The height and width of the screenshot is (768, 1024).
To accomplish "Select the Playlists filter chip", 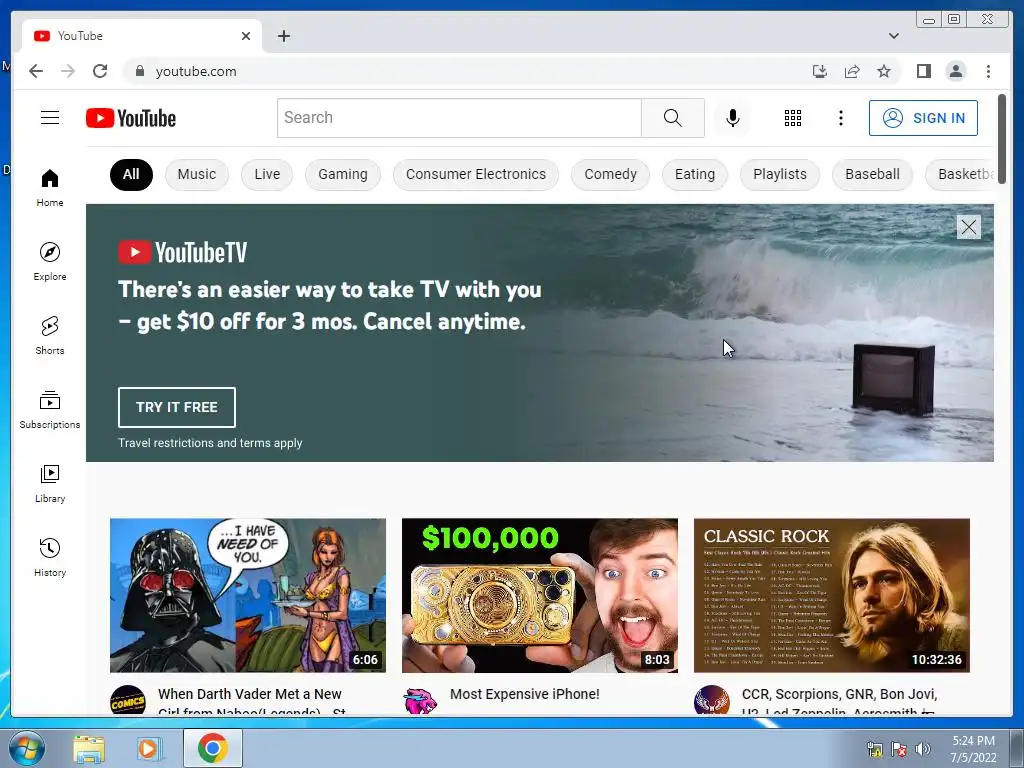I will [780, 174].
